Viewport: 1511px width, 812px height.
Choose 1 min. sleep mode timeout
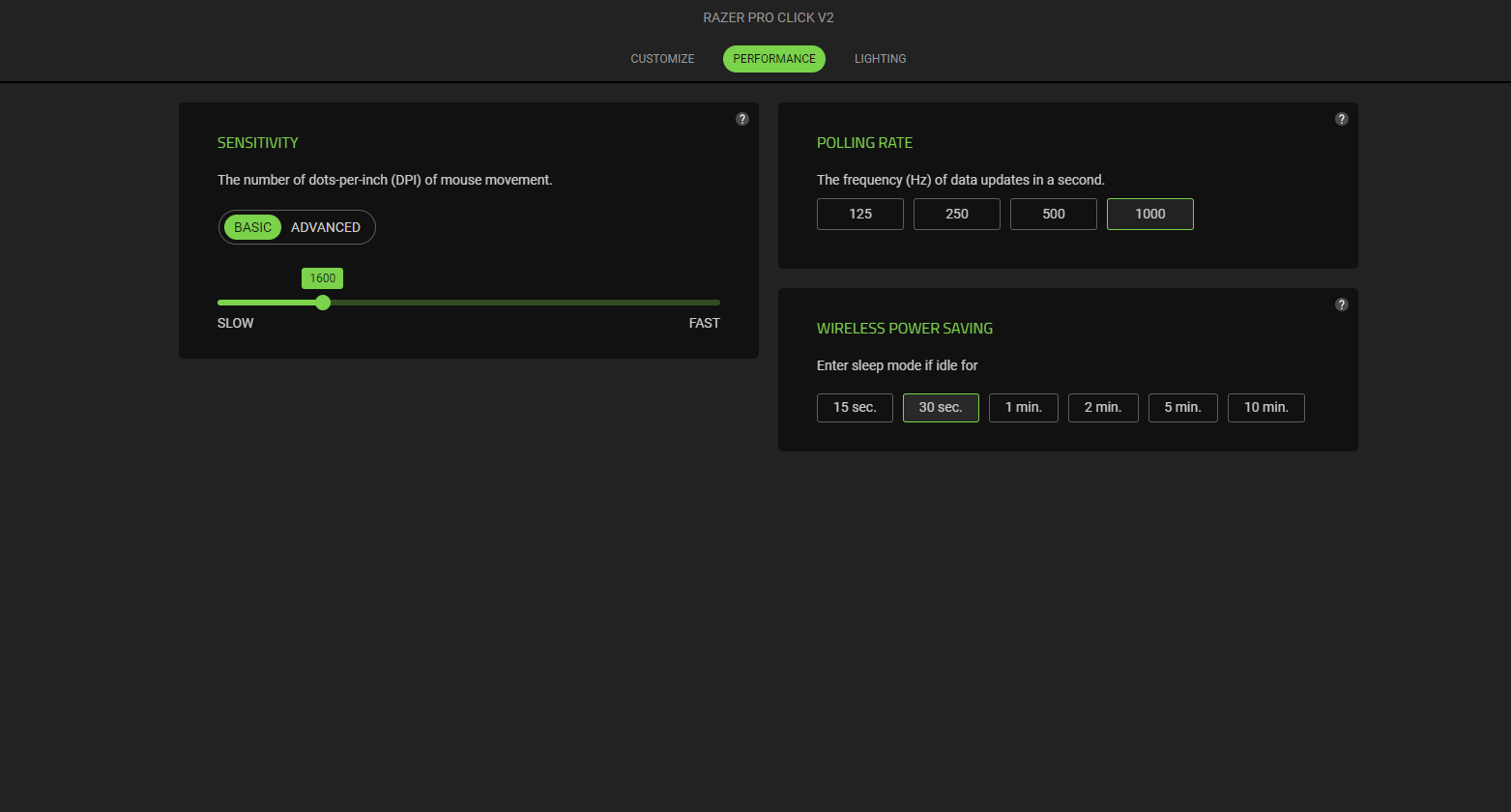[1024, 408]
